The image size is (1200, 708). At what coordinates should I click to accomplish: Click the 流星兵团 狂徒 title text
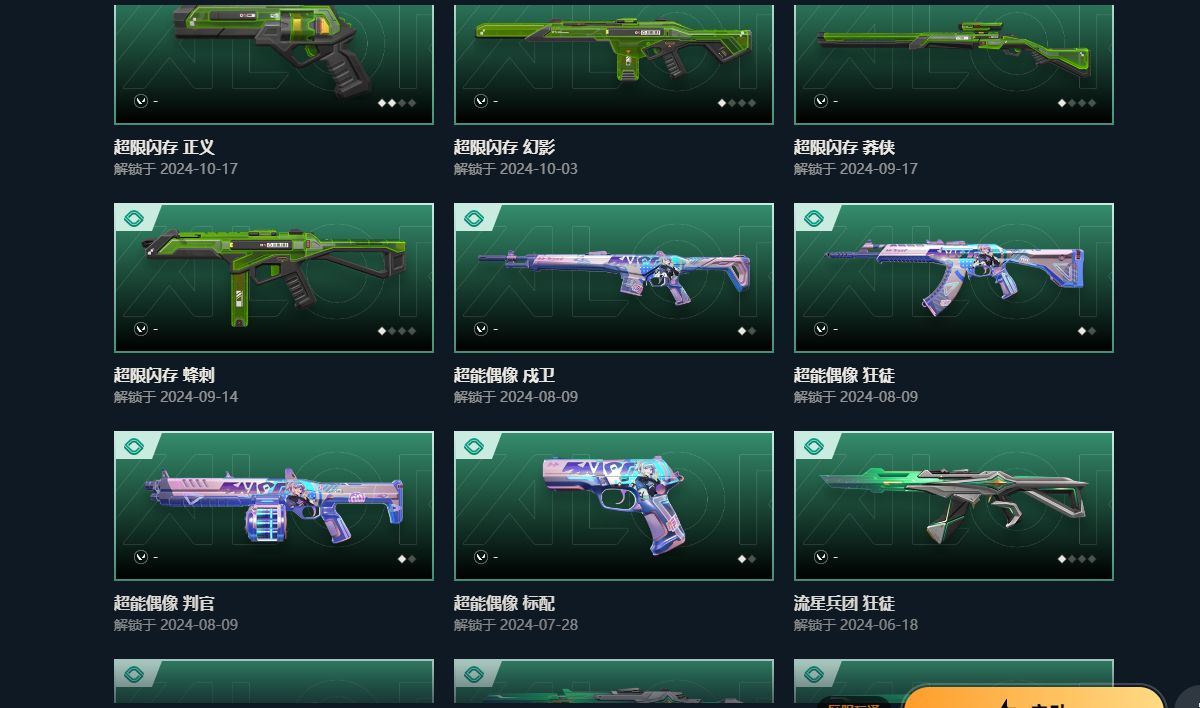[x=844, y=604]
